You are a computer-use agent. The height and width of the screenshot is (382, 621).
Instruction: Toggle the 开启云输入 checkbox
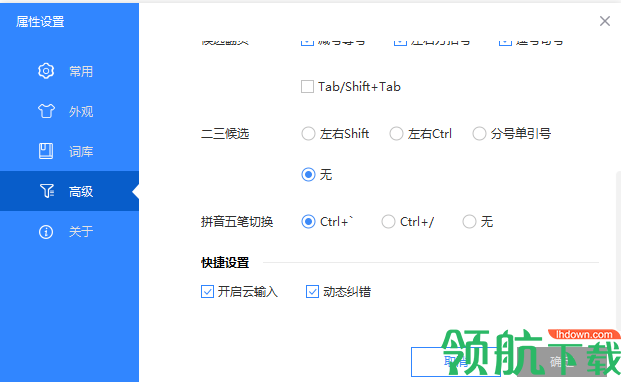coord(208,292)
